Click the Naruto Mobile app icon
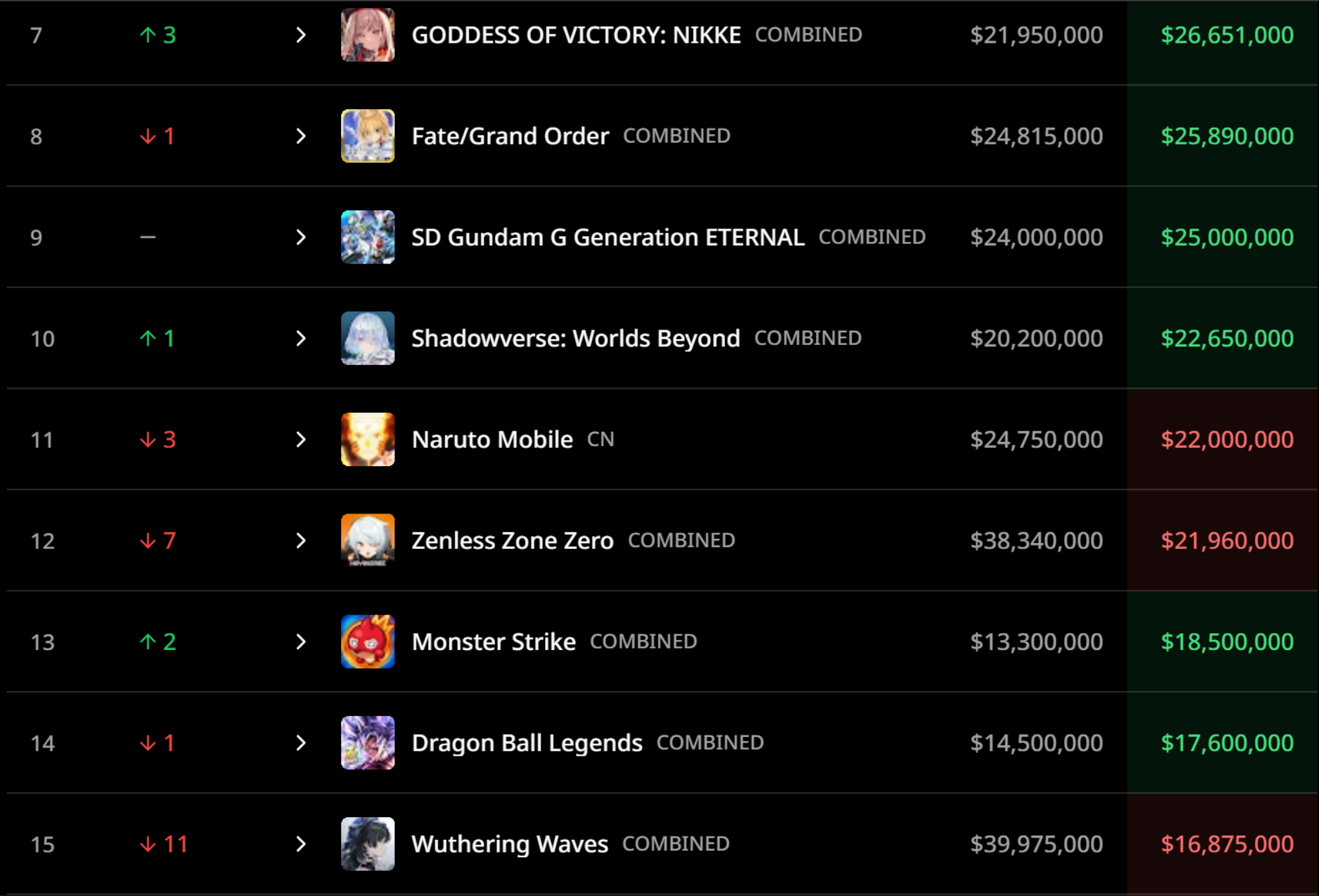 368,439
